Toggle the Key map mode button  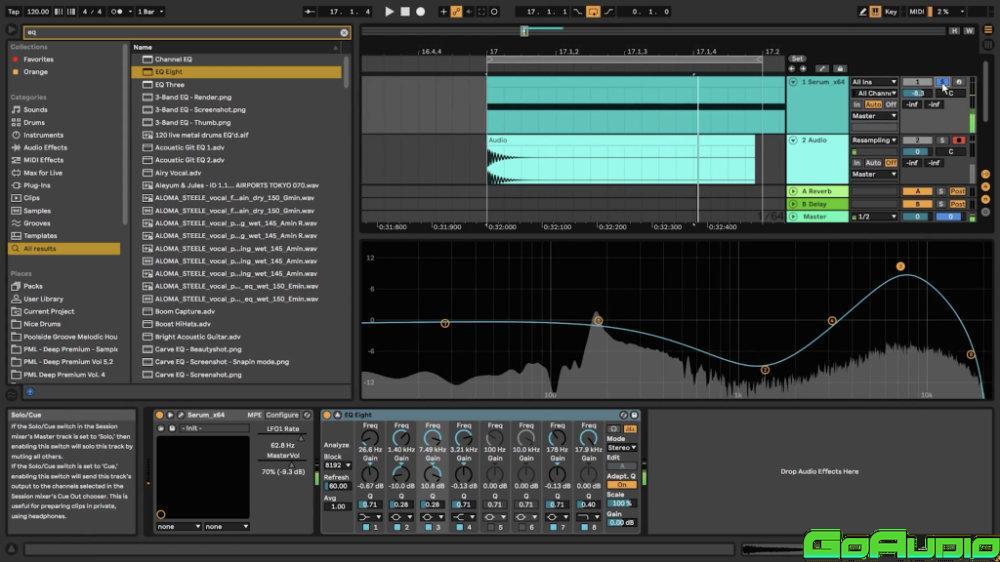pos(890,11)
